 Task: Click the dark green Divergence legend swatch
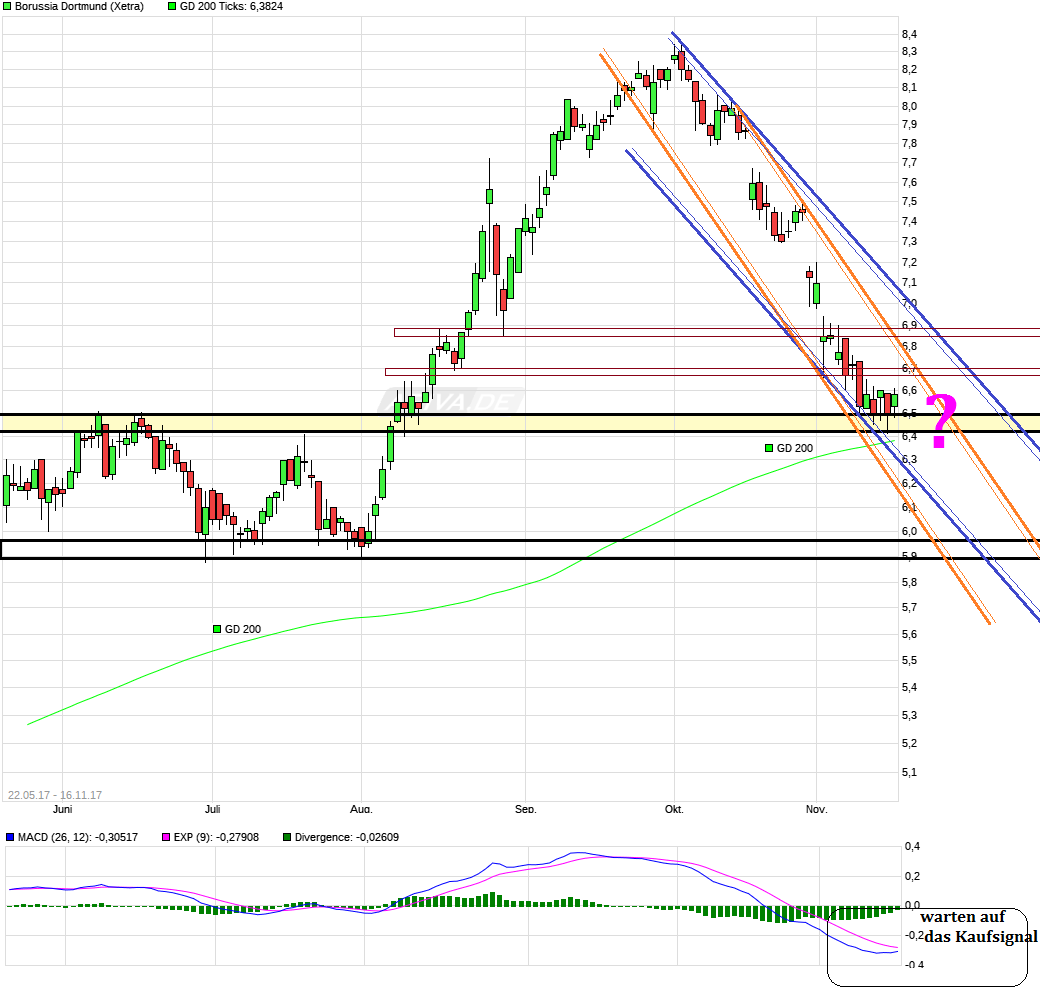[x=287, y=837]
